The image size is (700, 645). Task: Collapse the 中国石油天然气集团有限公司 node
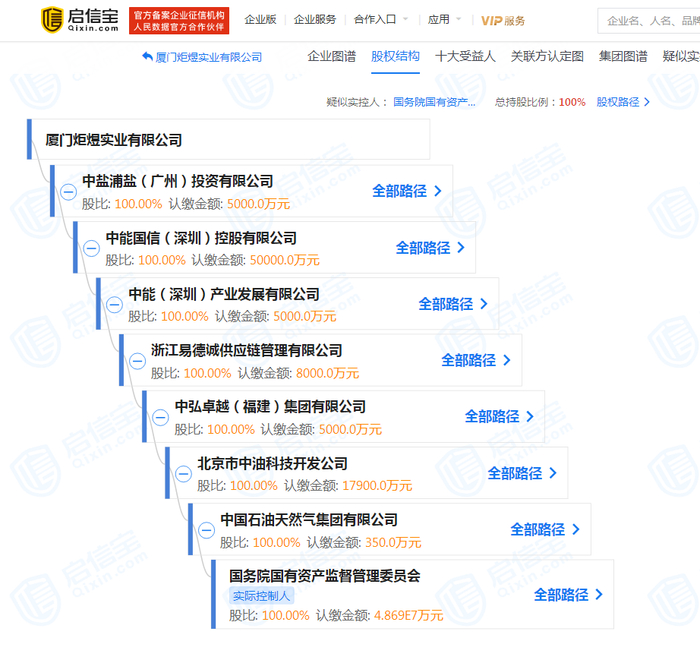pos(206,530)
